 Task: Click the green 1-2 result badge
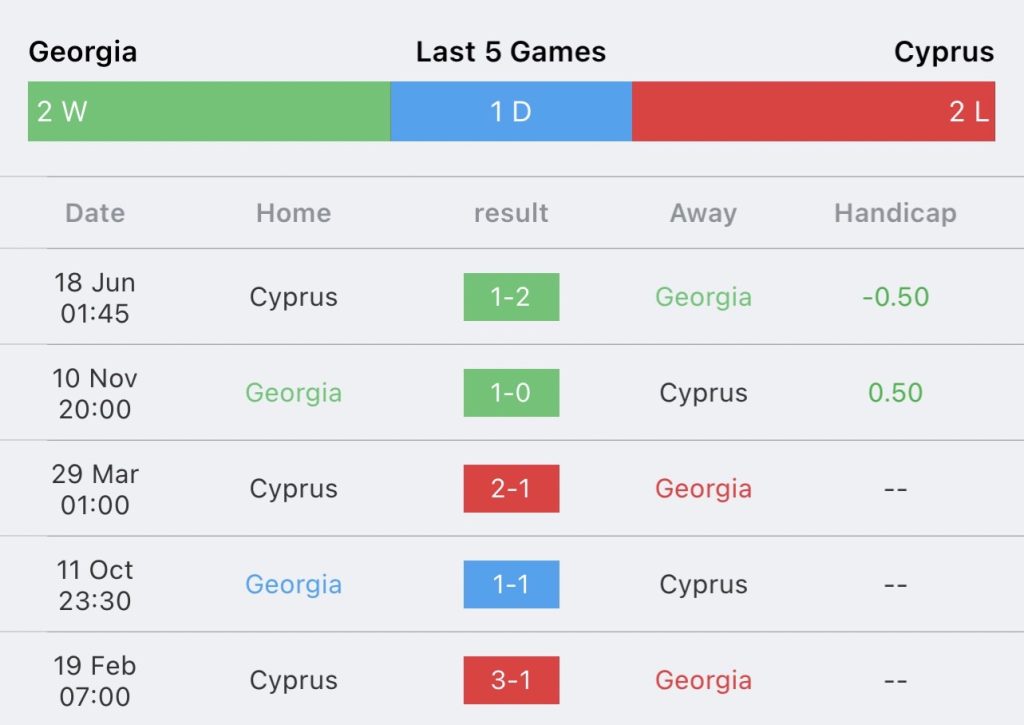pyautogui.click(x=511, y=297)
